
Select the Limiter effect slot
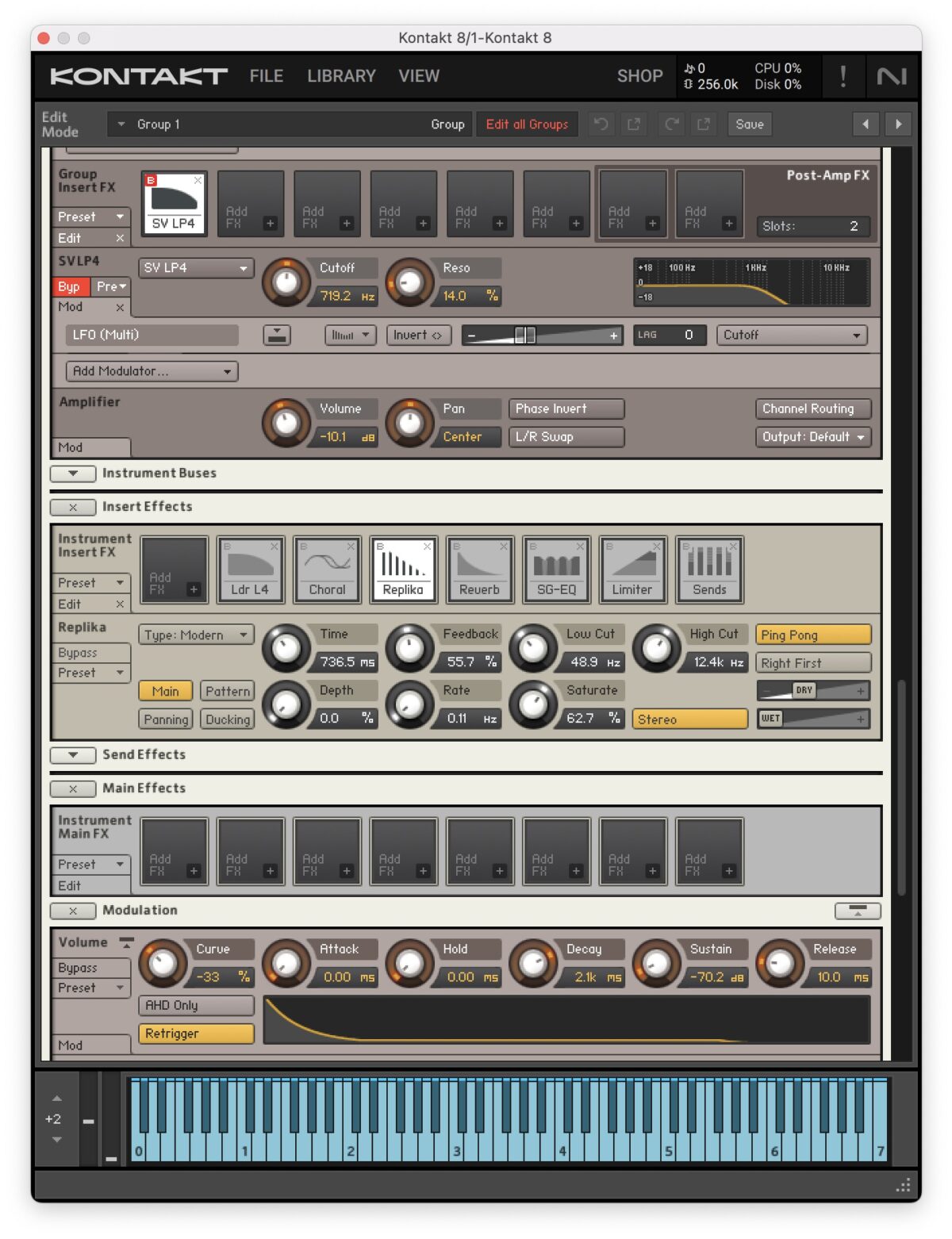[x=632, y=570]
